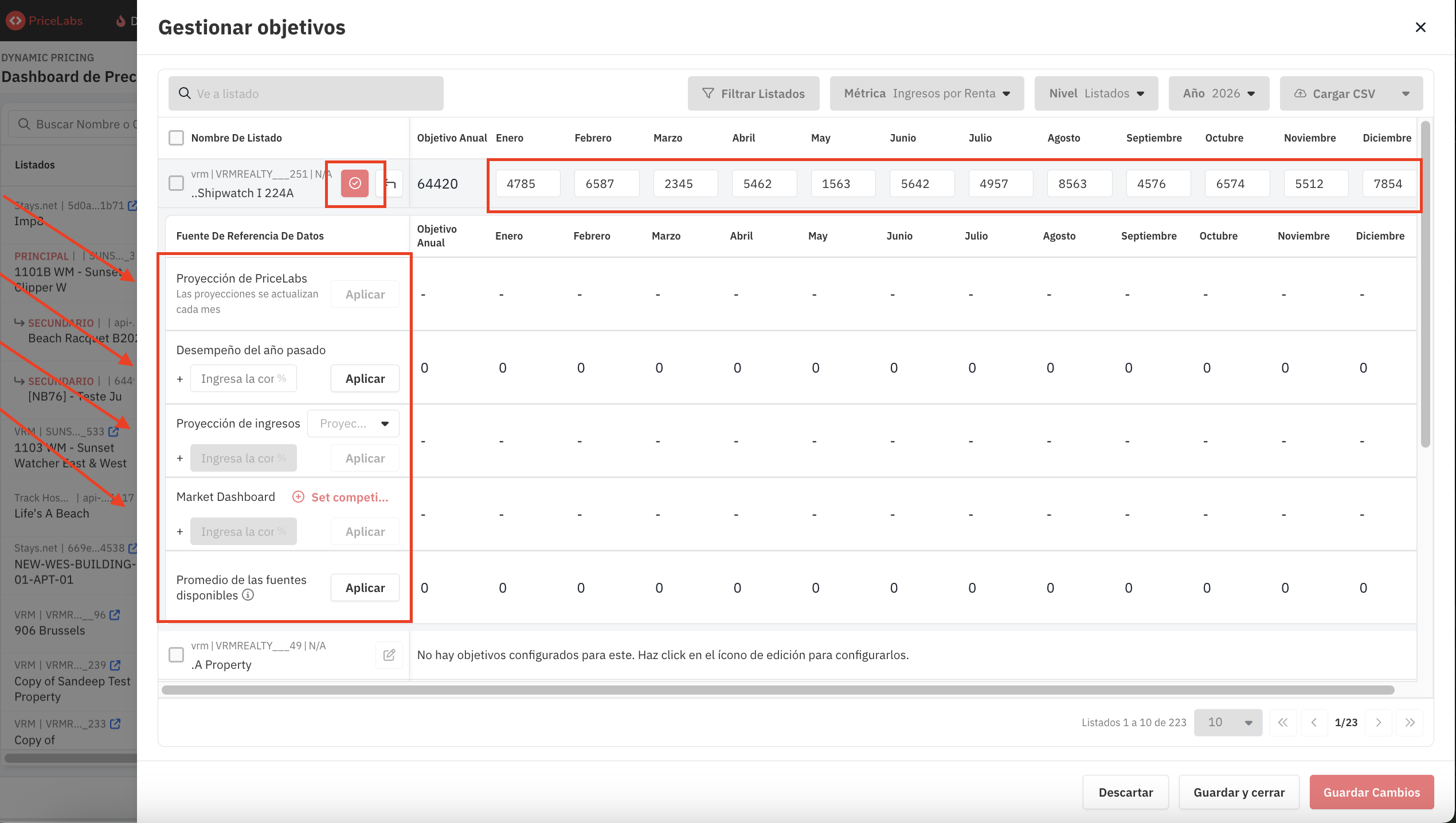Viewport: 1456px width, 823px height.
Task: Go to first page of listings
Action: click(x=1283, y=722)
